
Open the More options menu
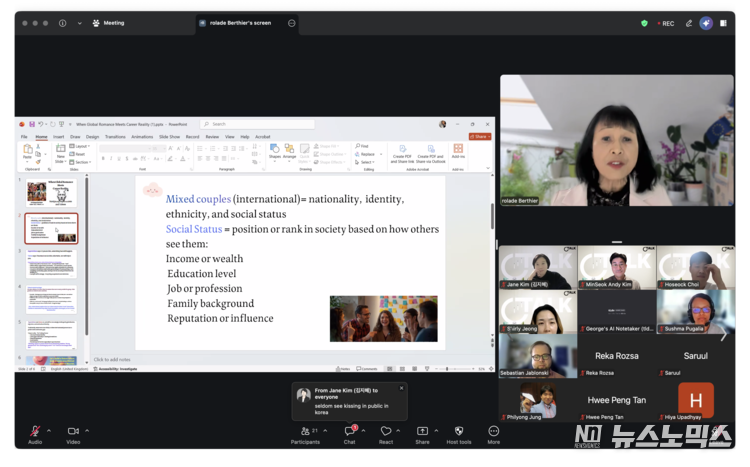(493, 431)
